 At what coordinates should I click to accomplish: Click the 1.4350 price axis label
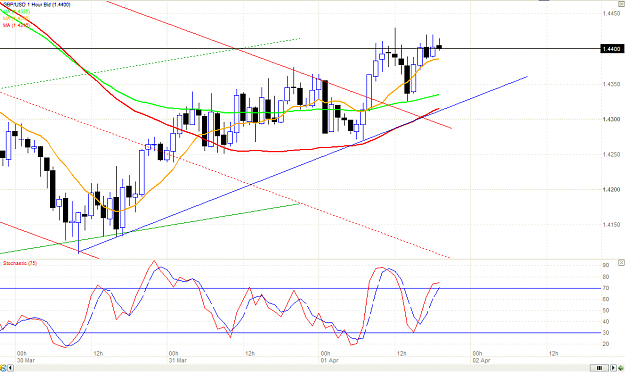[611, 84]
